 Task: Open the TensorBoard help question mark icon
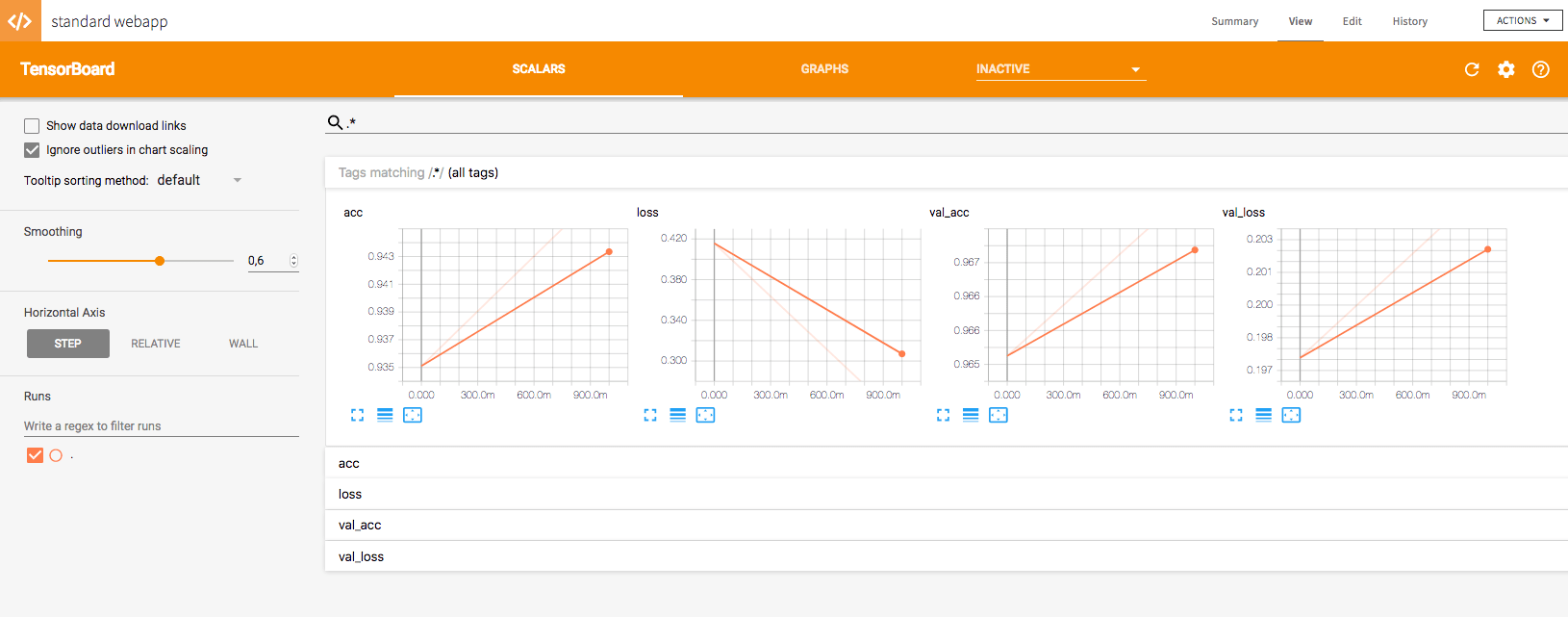1541,69
